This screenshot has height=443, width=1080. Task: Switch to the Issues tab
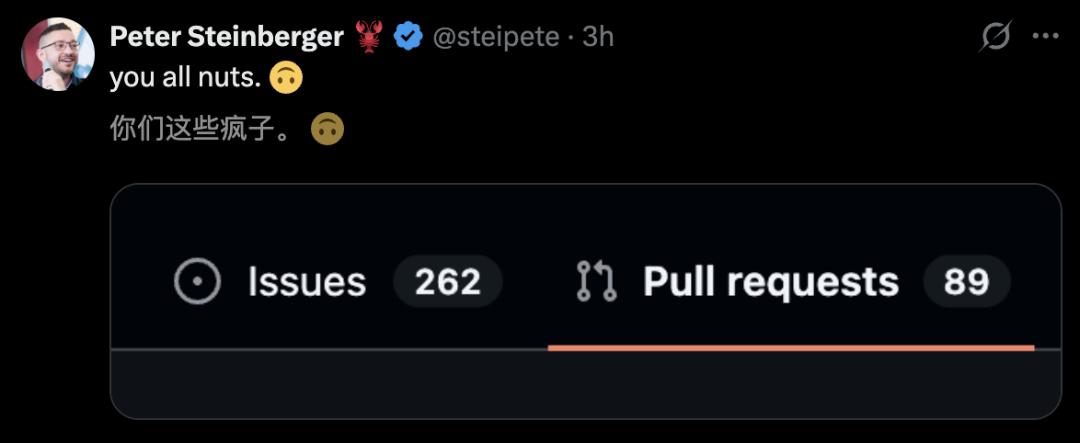point(306,282)
